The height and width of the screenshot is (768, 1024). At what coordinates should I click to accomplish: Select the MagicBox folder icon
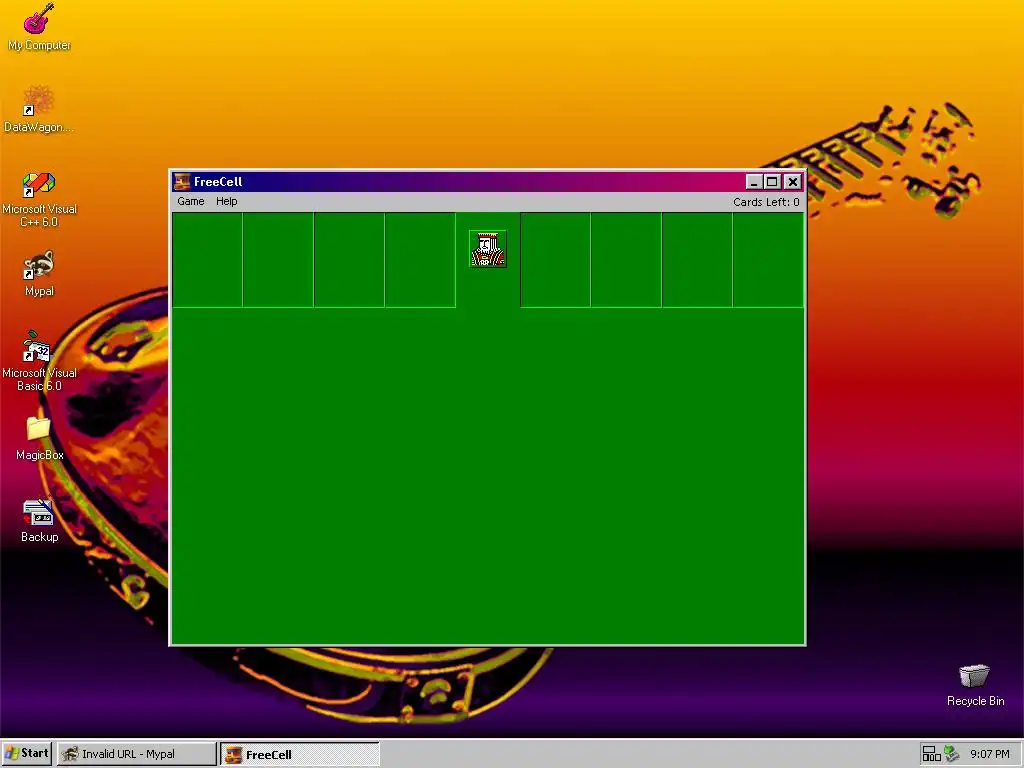(x=39, y=438)
